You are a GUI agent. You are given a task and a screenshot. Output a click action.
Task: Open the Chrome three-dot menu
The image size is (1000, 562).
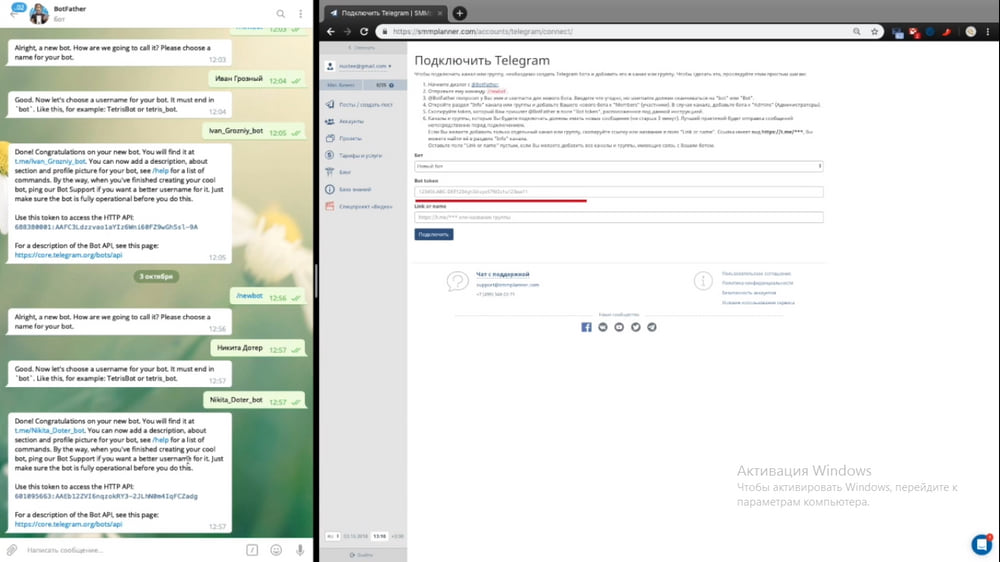(x=988, y=31)
